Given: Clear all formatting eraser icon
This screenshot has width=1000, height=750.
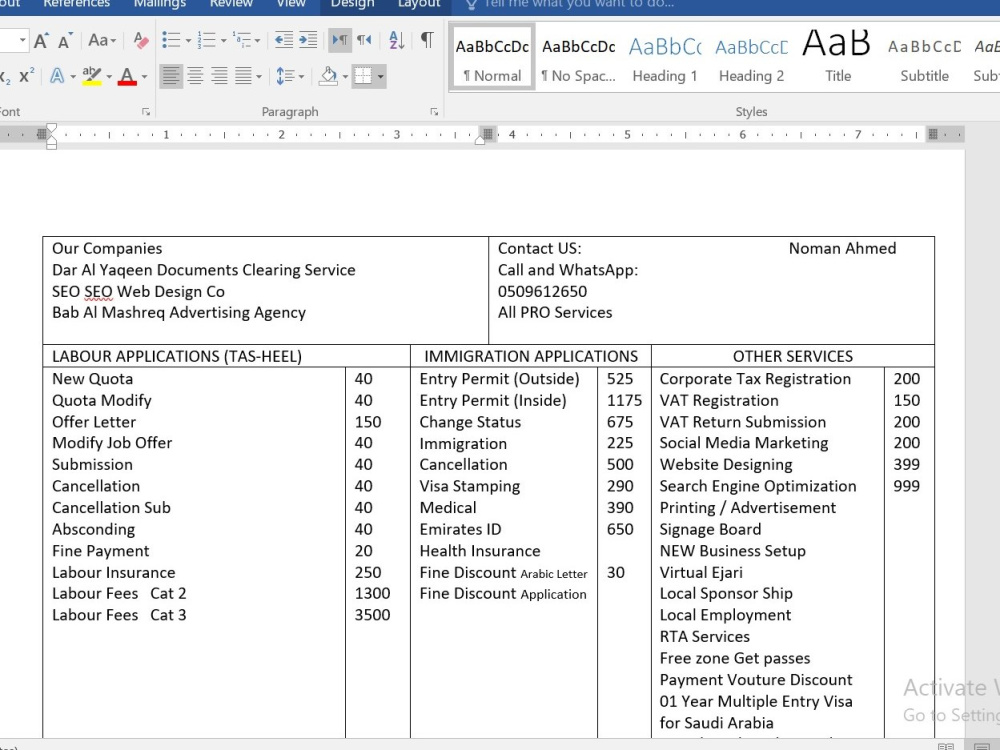Looking at the screenshot, I should point(141,41).
